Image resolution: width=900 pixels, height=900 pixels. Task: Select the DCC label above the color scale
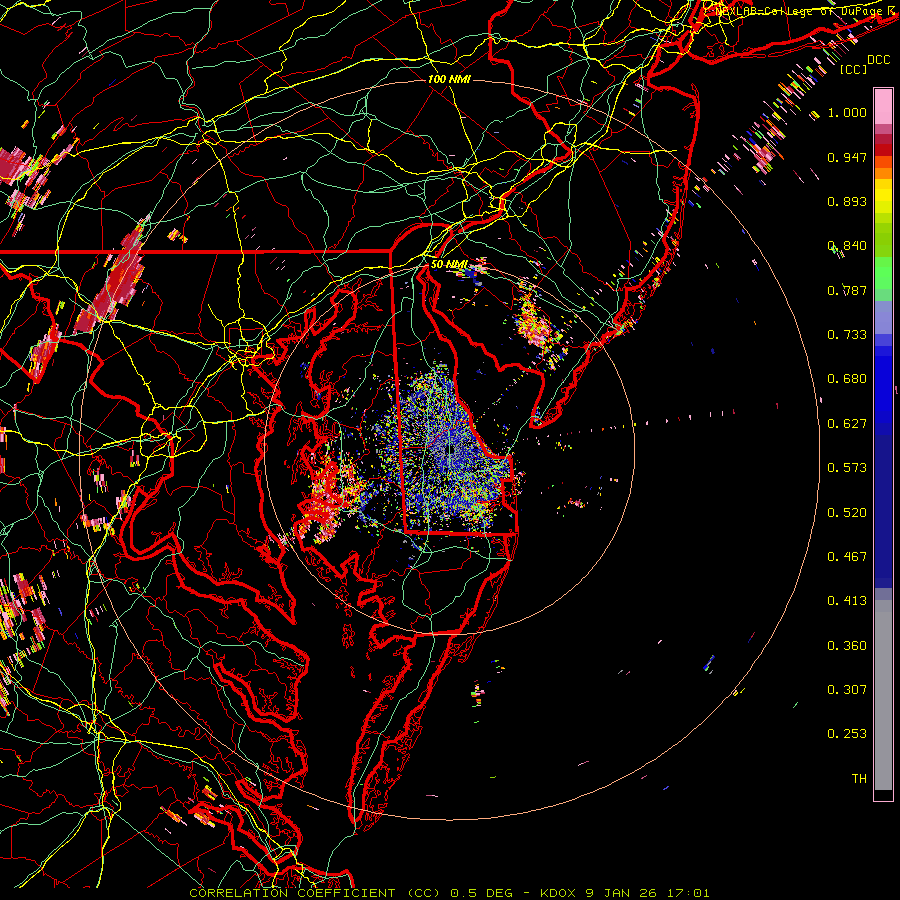[x=878, y=60]
